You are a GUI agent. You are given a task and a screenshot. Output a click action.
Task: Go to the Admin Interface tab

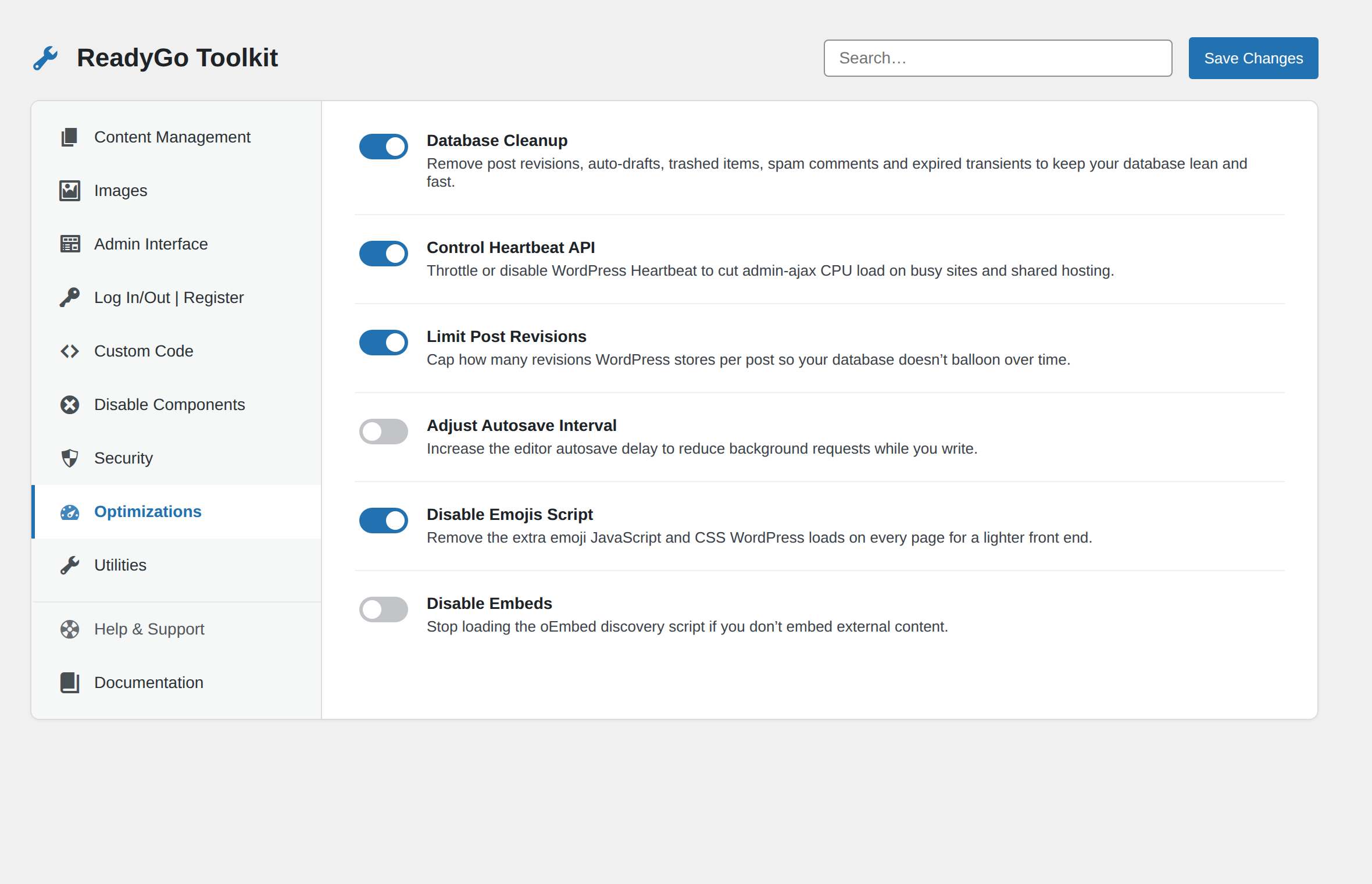(x=177, y=244)
